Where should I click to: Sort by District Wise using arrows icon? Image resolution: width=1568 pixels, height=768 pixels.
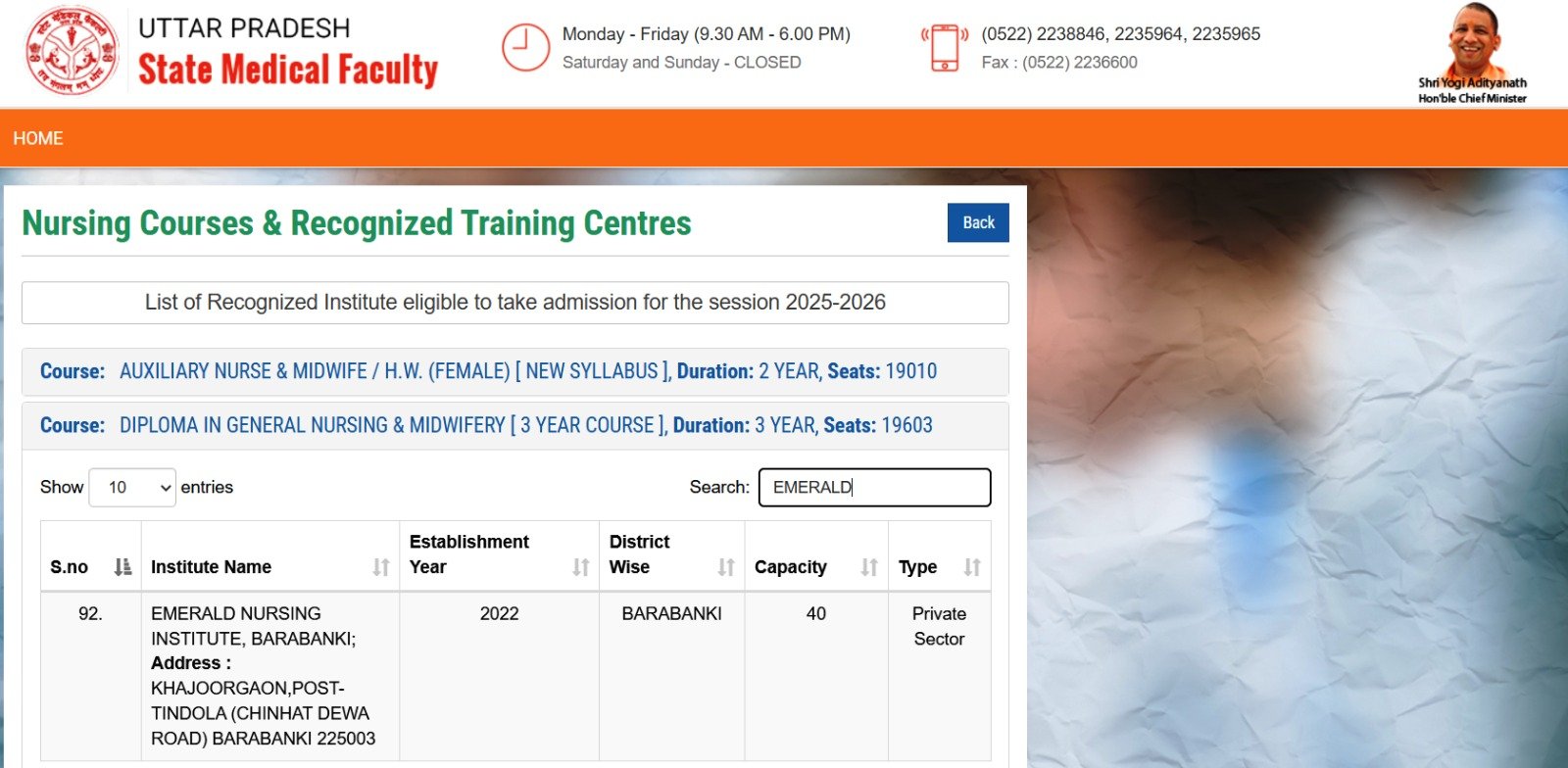[x=726, y=567]
